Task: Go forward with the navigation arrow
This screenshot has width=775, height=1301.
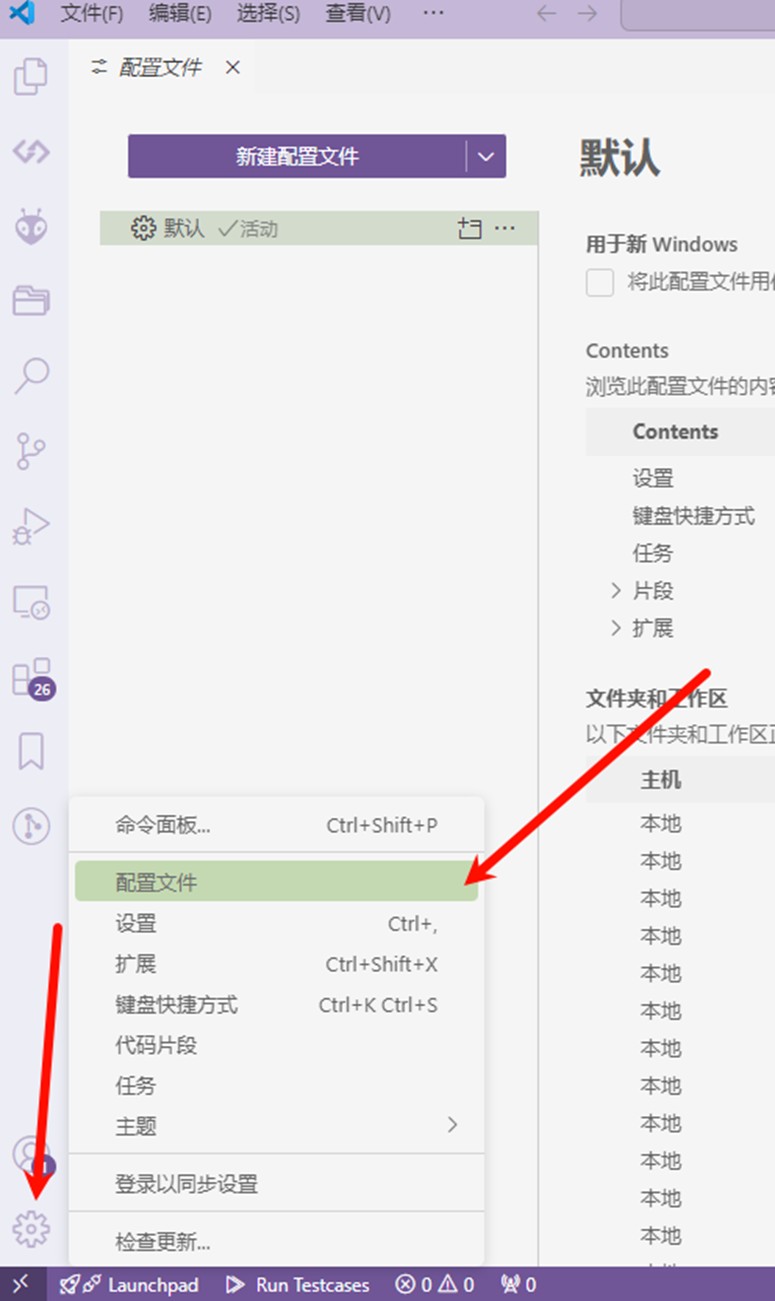Action: 588,14
